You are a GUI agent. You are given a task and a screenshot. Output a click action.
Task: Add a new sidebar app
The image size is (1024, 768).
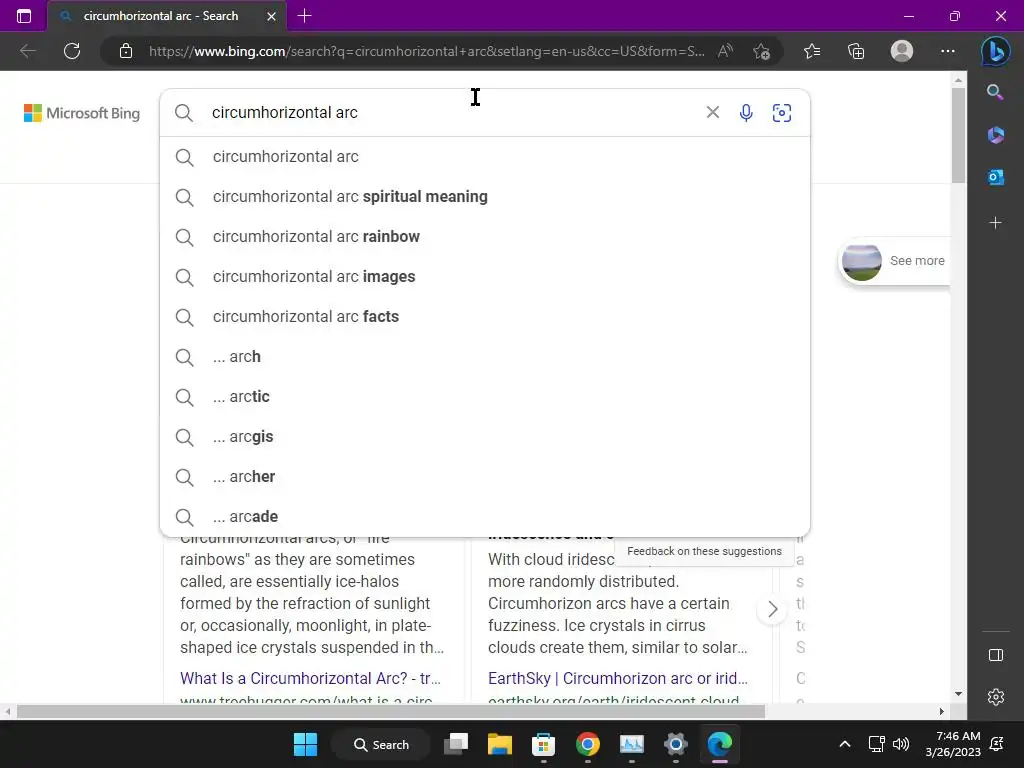click(x=995, y=223)
